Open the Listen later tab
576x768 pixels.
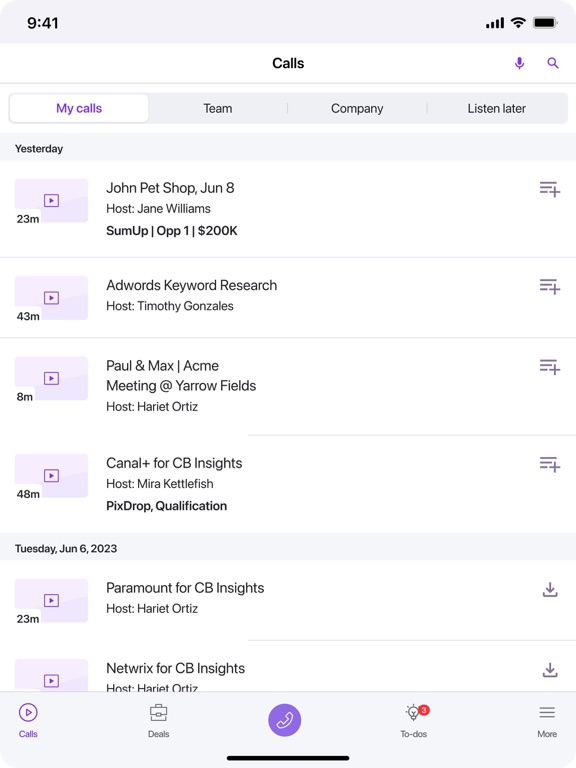(497, 108)
